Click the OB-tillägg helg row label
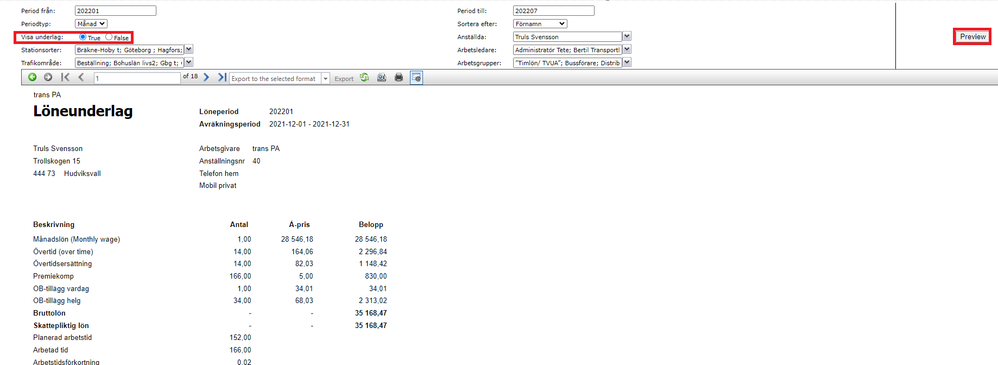Image resolution: width=998 pixels, height=365 pixels. pos(57,300)
